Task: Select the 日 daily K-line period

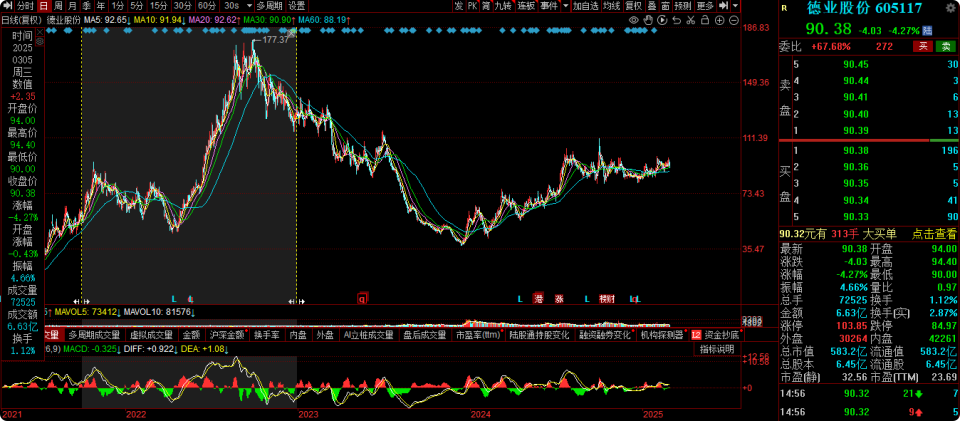Action: 43,6
